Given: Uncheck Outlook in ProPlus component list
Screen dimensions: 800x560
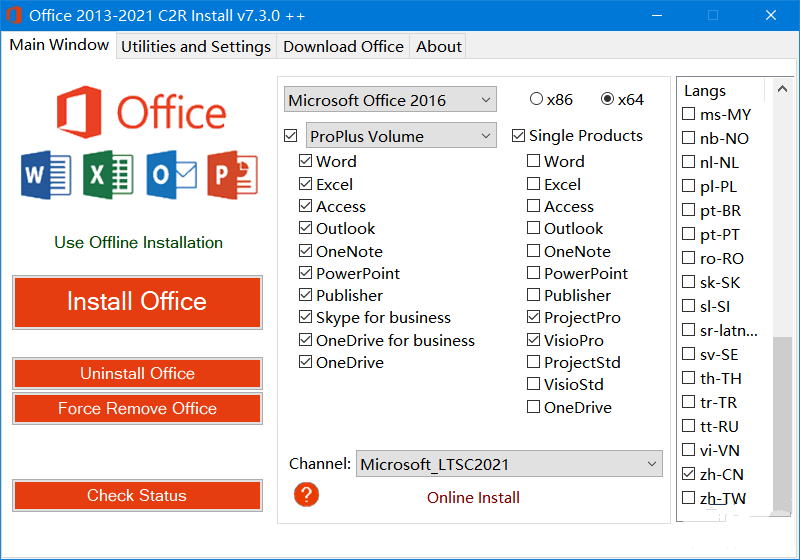Looking at the screenshot, I should pyautogui.click(x=305, y=227).
